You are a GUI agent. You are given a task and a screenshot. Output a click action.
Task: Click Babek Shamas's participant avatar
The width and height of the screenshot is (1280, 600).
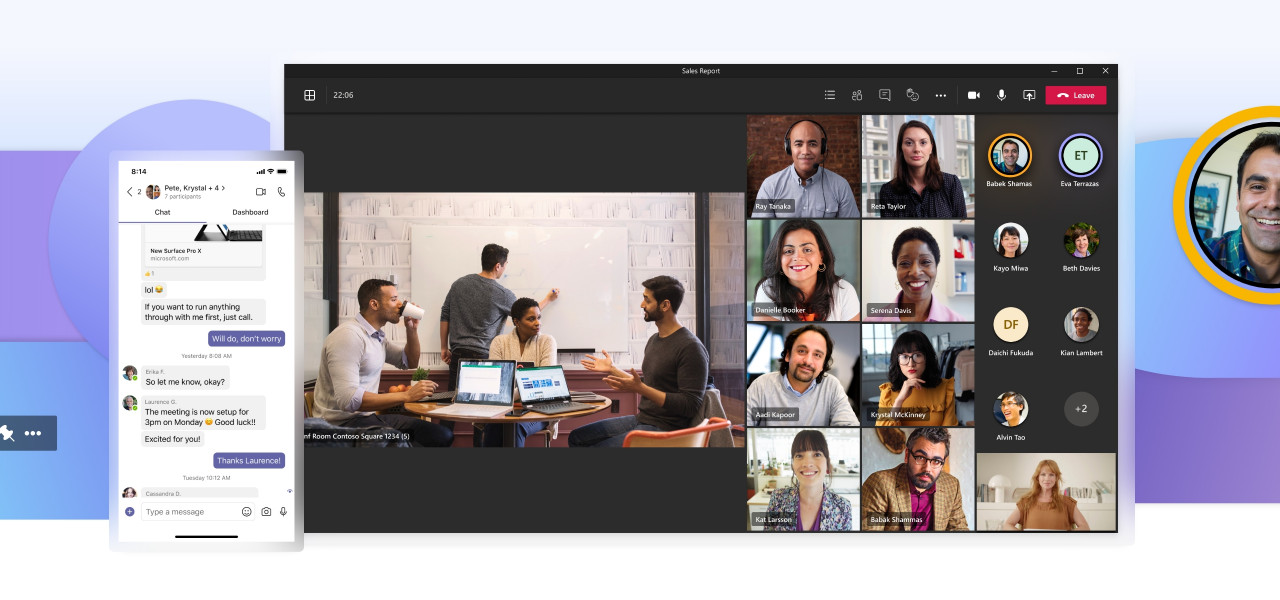pos(1010,155)
